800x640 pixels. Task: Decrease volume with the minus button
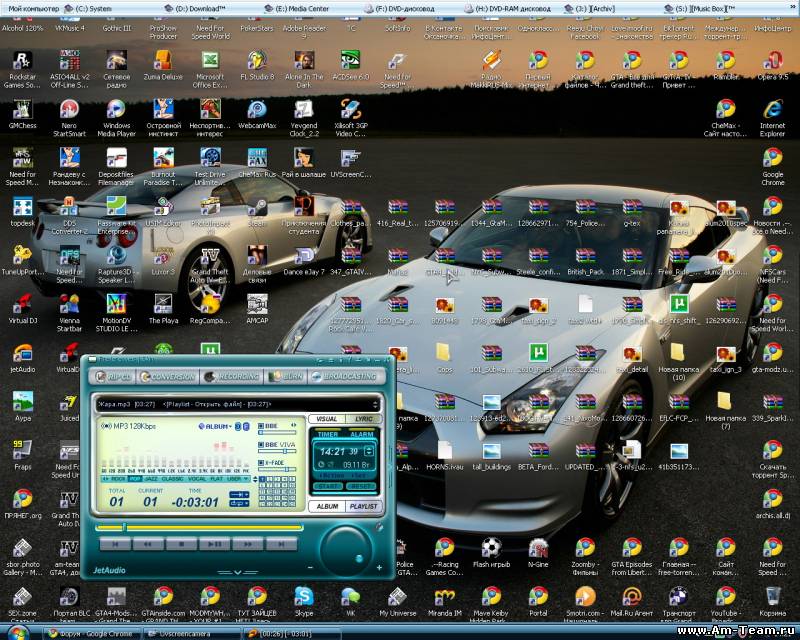pos(310,568)
